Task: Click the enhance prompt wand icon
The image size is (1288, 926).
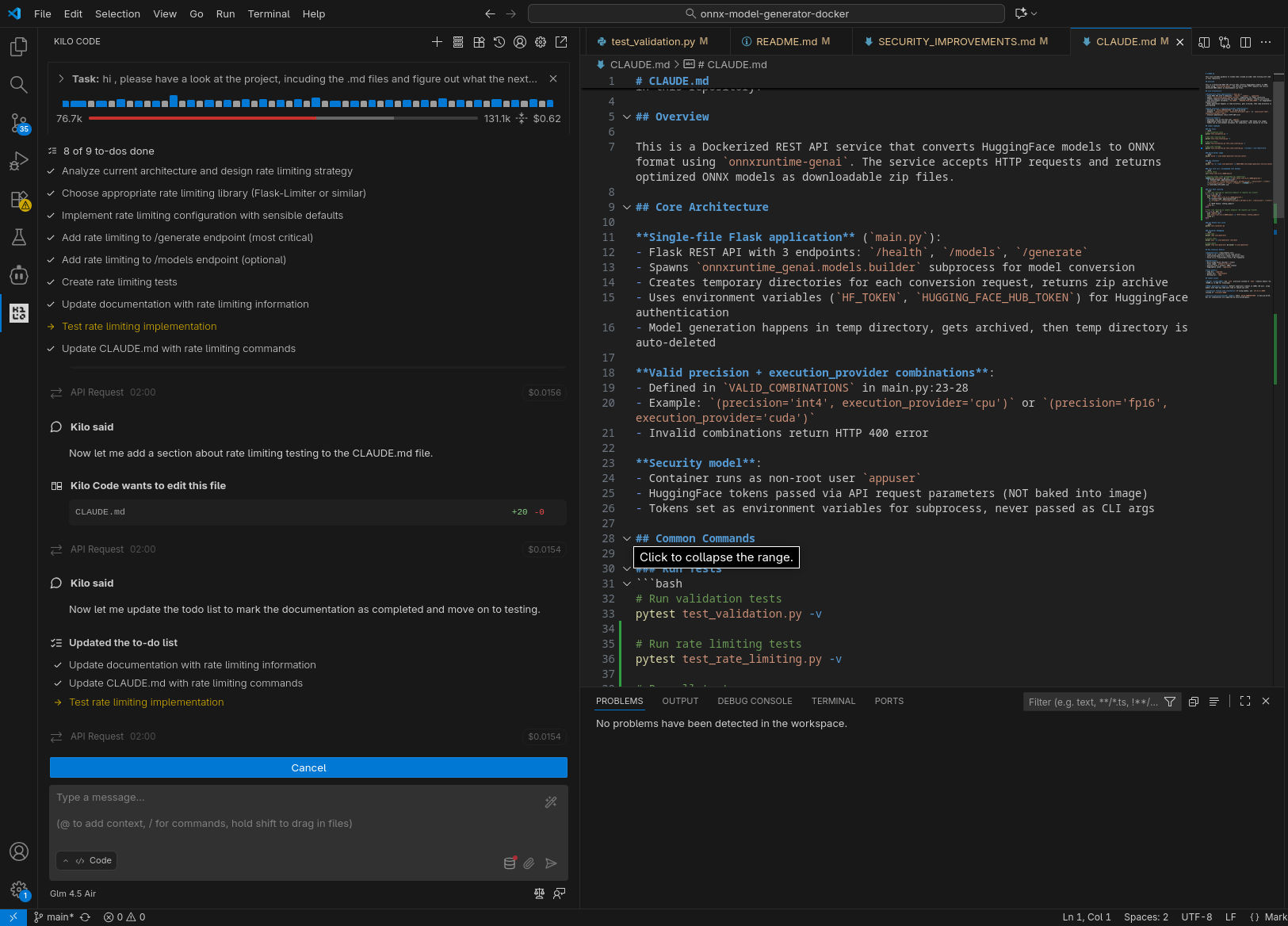Action: 551,802
